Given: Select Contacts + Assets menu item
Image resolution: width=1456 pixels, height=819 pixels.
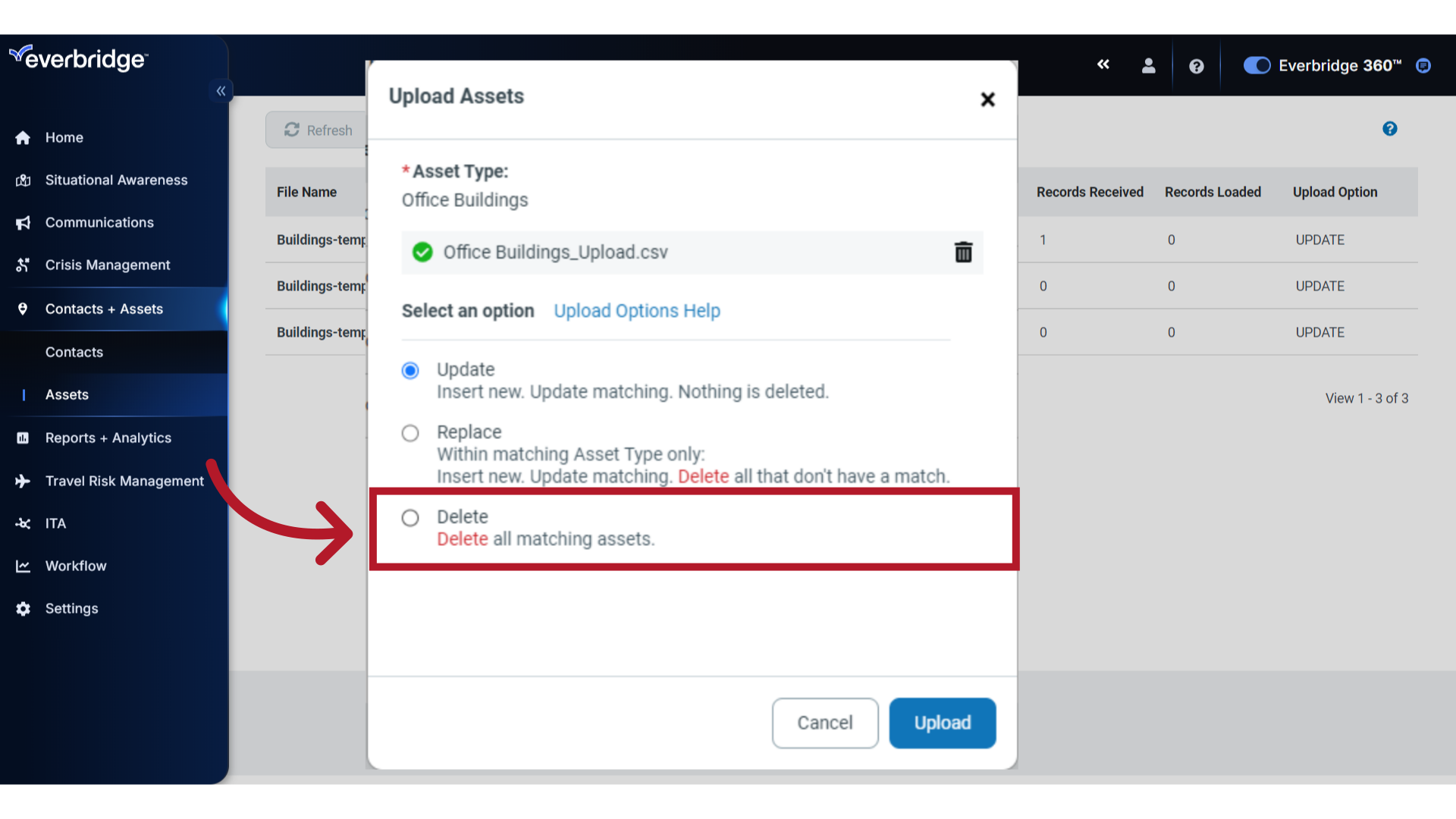Looking at the screenshot, I should tap(104, 308).
